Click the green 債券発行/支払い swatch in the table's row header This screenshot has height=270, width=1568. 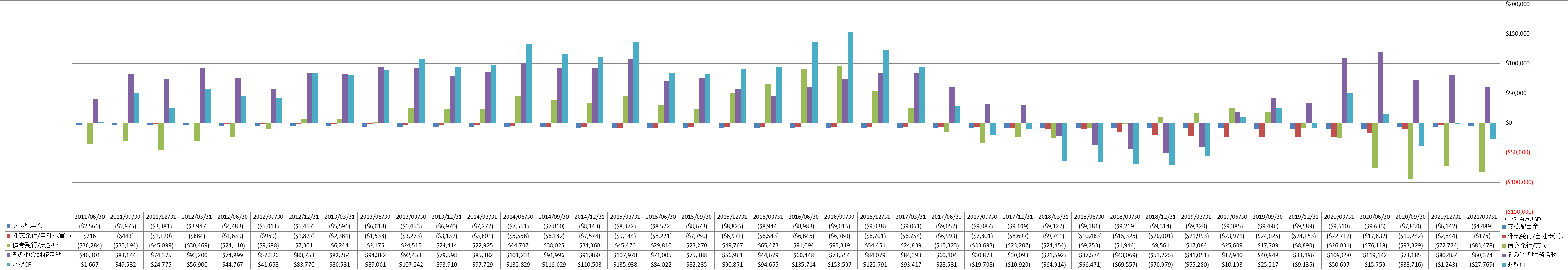point(8,245)
